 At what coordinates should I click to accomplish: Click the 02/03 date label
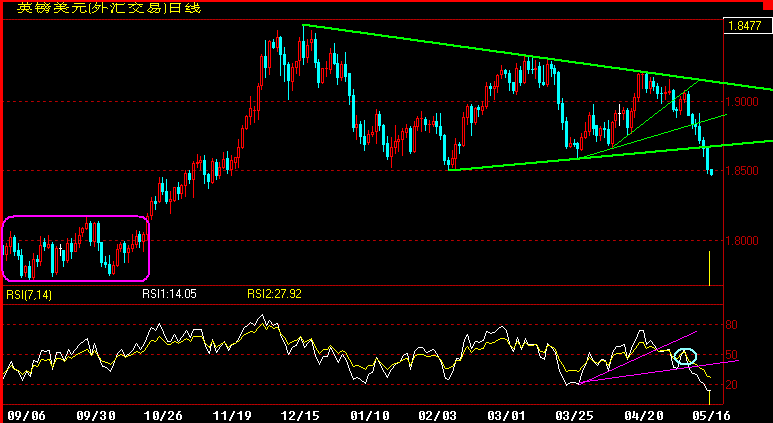[439, 415]
